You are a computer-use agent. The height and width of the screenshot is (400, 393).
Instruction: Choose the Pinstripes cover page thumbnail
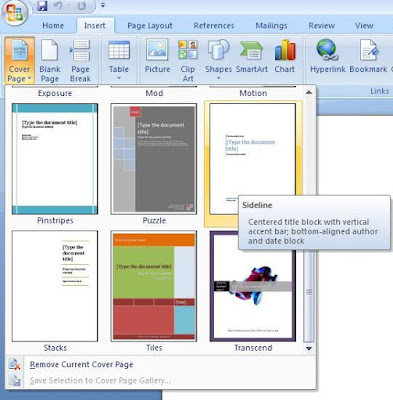(x=55, y=159)
